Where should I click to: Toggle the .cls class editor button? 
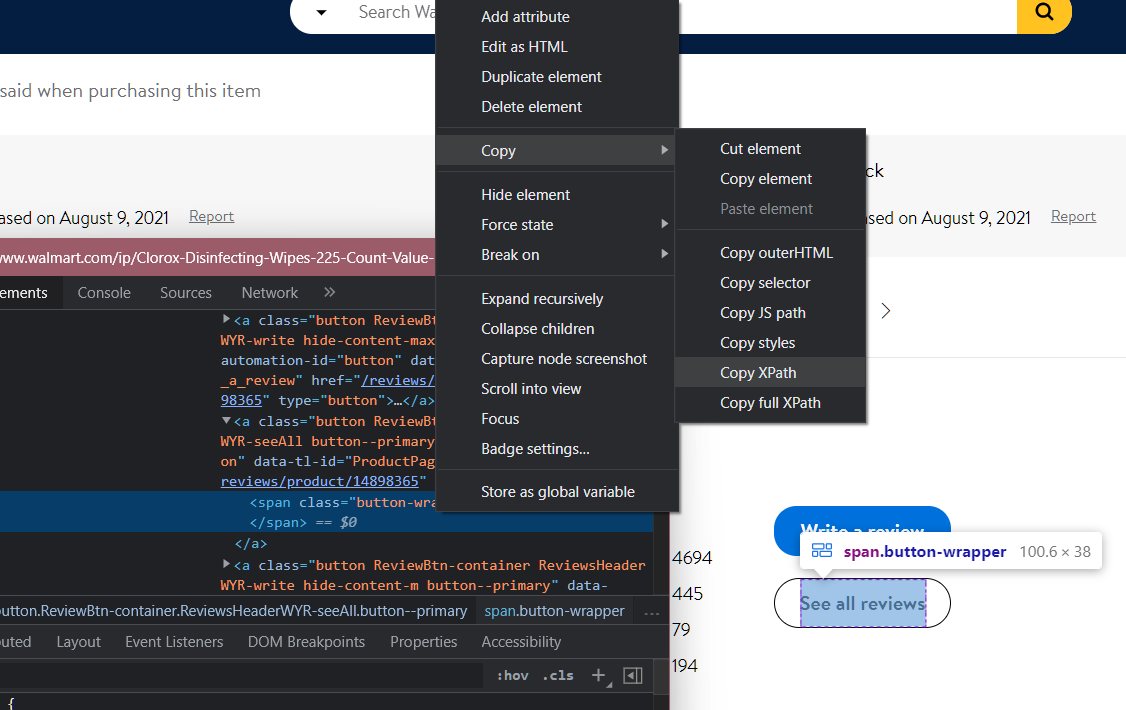point(558,676)
